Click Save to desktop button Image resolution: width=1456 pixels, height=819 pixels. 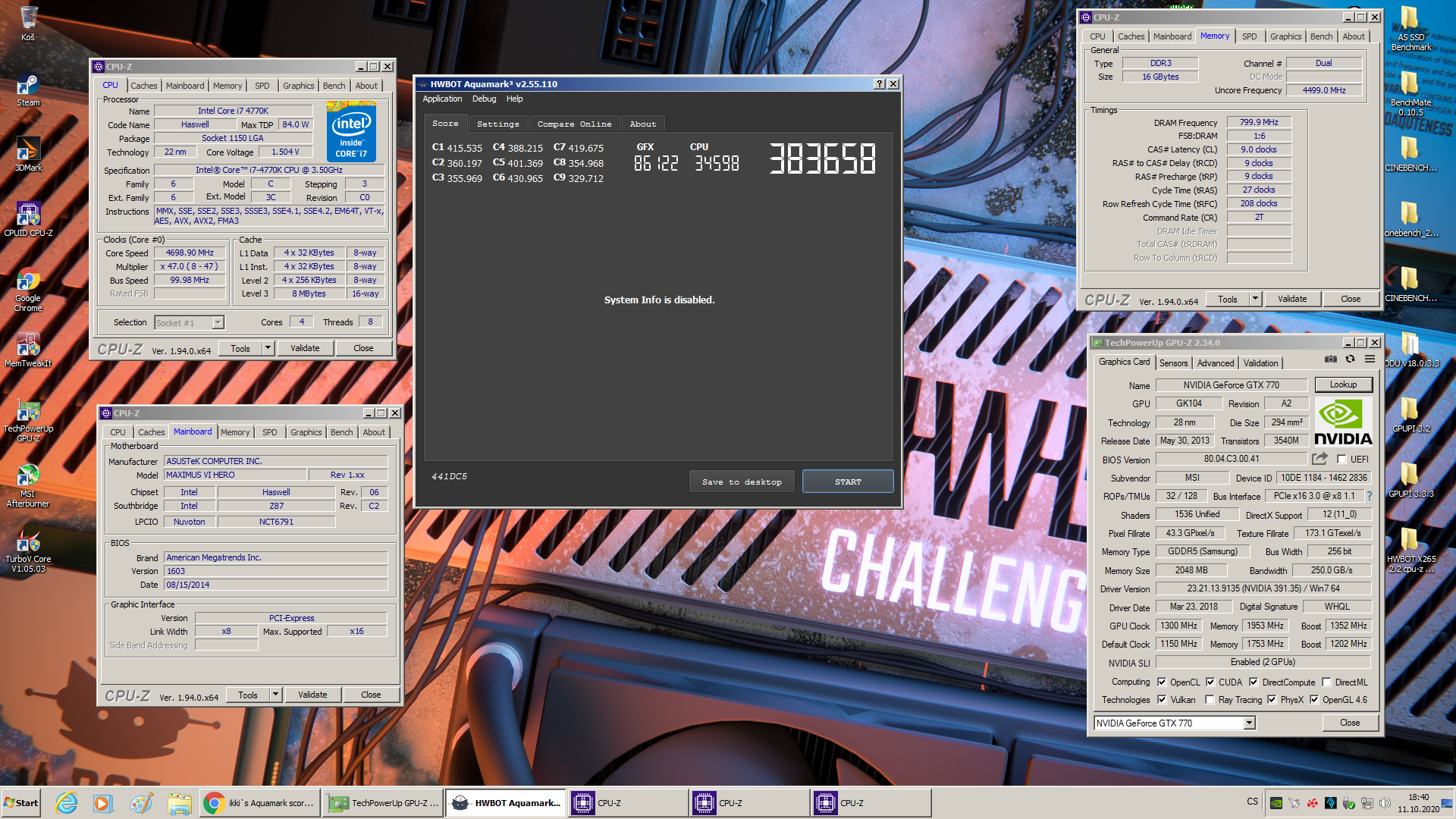click(x=742, y=482)
